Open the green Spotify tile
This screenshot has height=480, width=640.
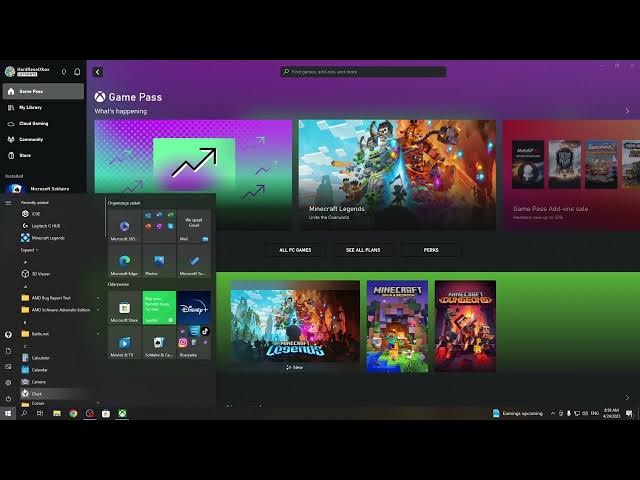pyautogui.click(x=159, y=308)
